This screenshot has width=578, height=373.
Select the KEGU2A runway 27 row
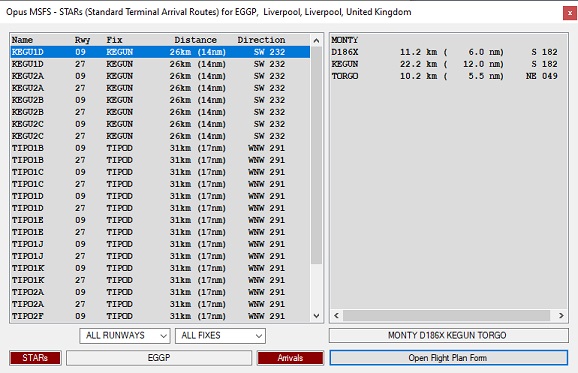[x=160, y=88]
